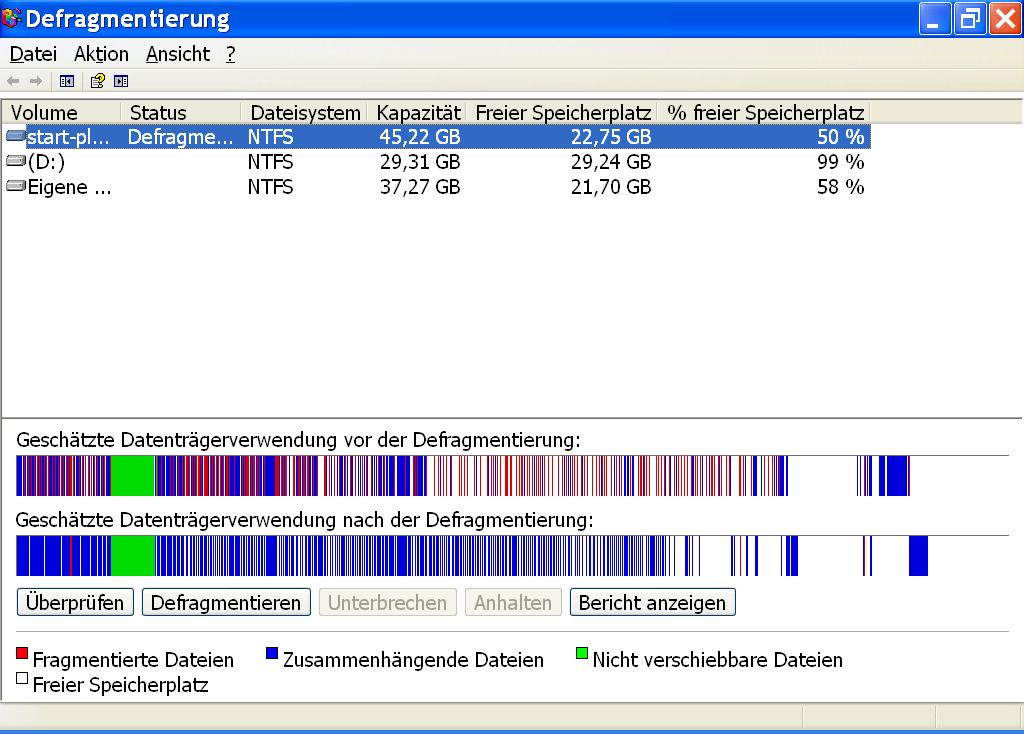
Task: Select the 99 % free space cell
Action: click(x=840, y=161)
